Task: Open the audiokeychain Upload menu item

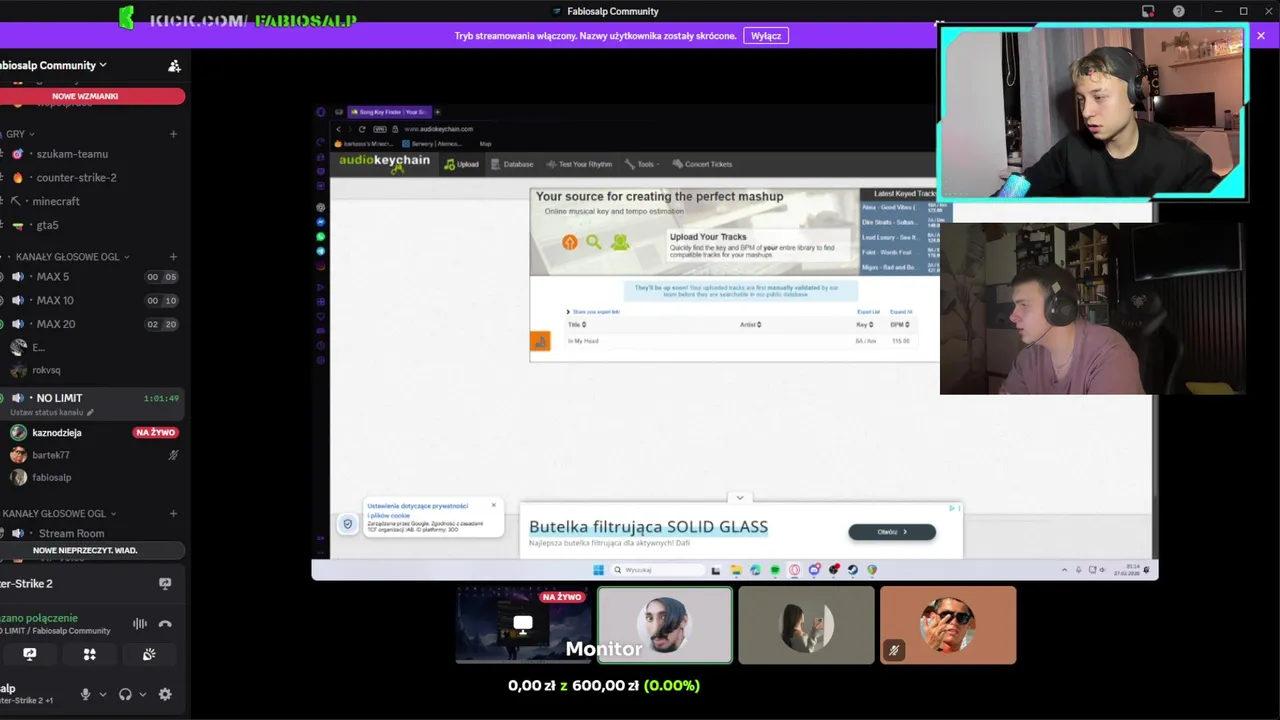Action: tap(462, 164)
